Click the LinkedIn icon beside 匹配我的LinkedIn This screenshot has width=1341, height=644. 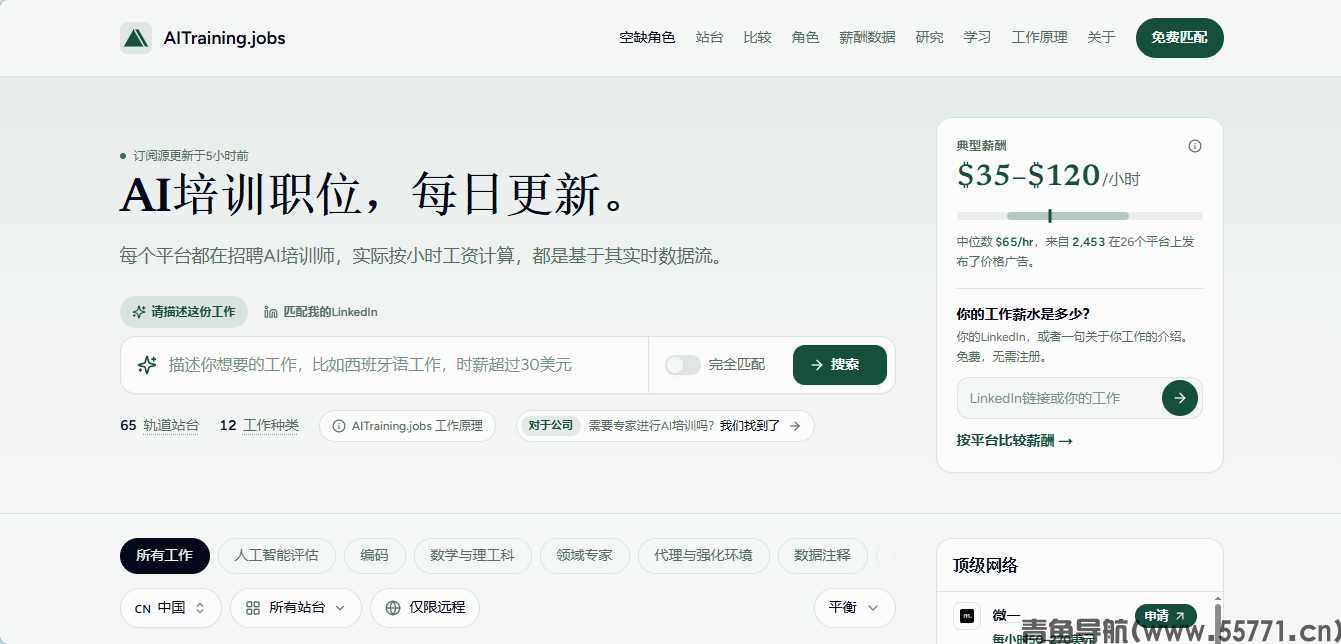[271, 312]
